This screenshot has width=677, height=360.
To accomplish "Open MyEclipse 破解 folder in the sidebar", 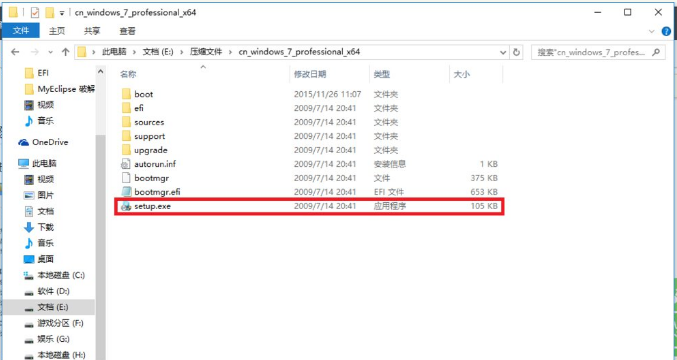I will [x=60, y=89].
